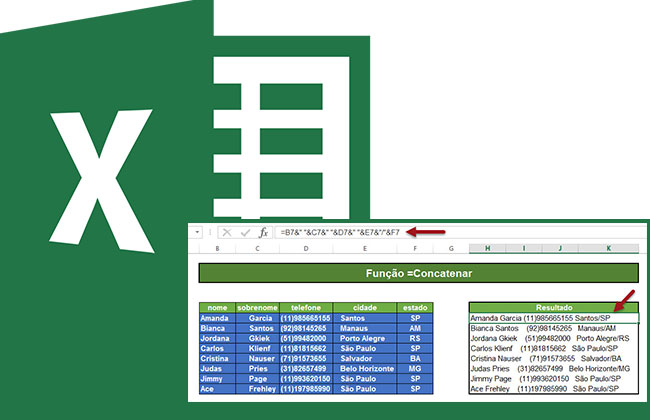The image size is (650, 420).
Task: Select column E header
Action: point(365,248)
